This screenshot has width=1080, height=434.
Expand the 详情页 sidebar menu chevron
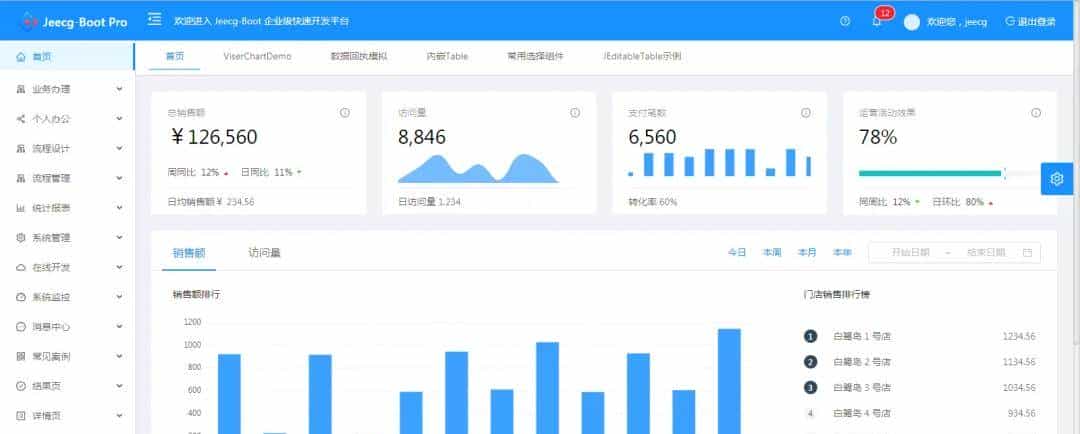click(x=119, y=415)
